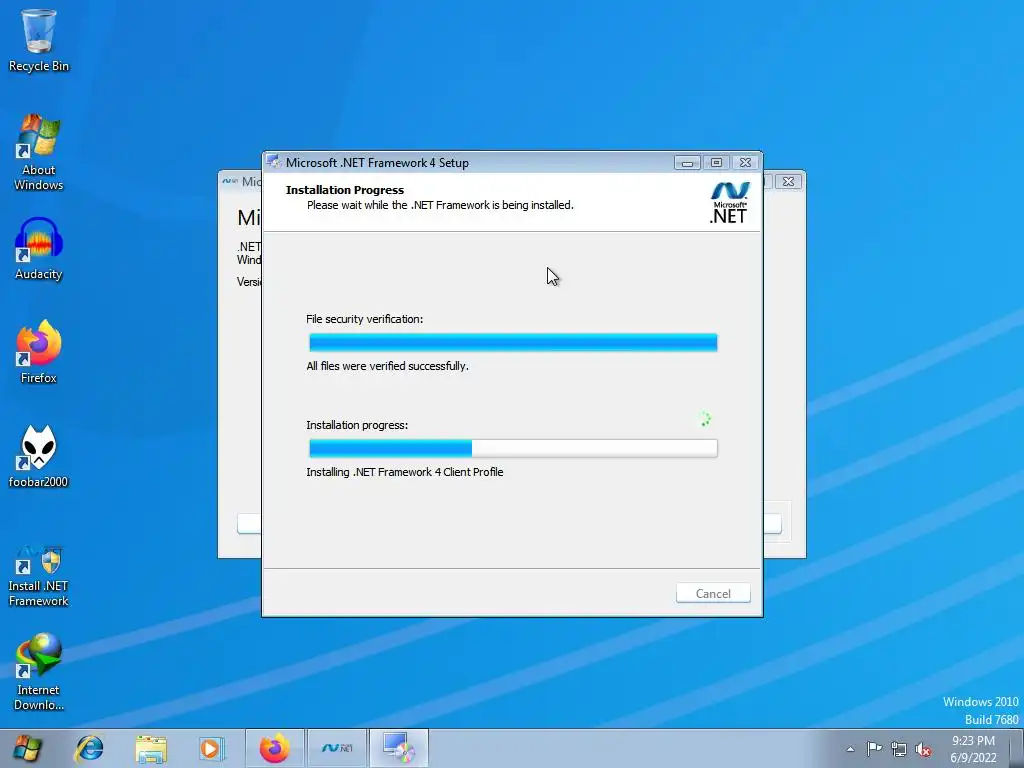Viewport: 1024px width, 768px height.
Task: Open the Action Center flag icon
Action: tap(874, 748)
